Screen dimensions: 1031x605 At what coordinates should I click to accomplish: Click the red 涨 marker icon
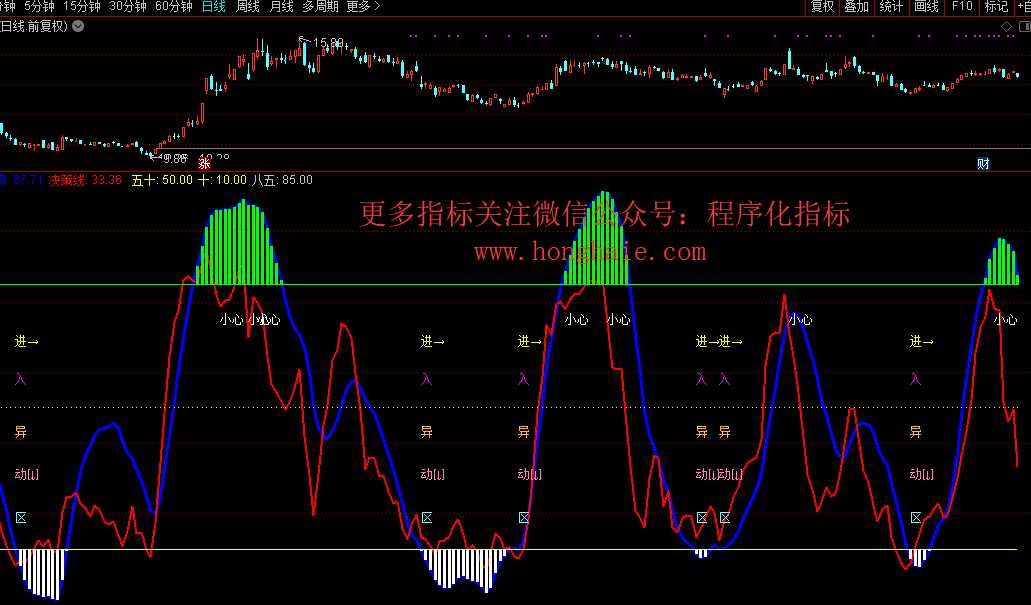(204, 163)
